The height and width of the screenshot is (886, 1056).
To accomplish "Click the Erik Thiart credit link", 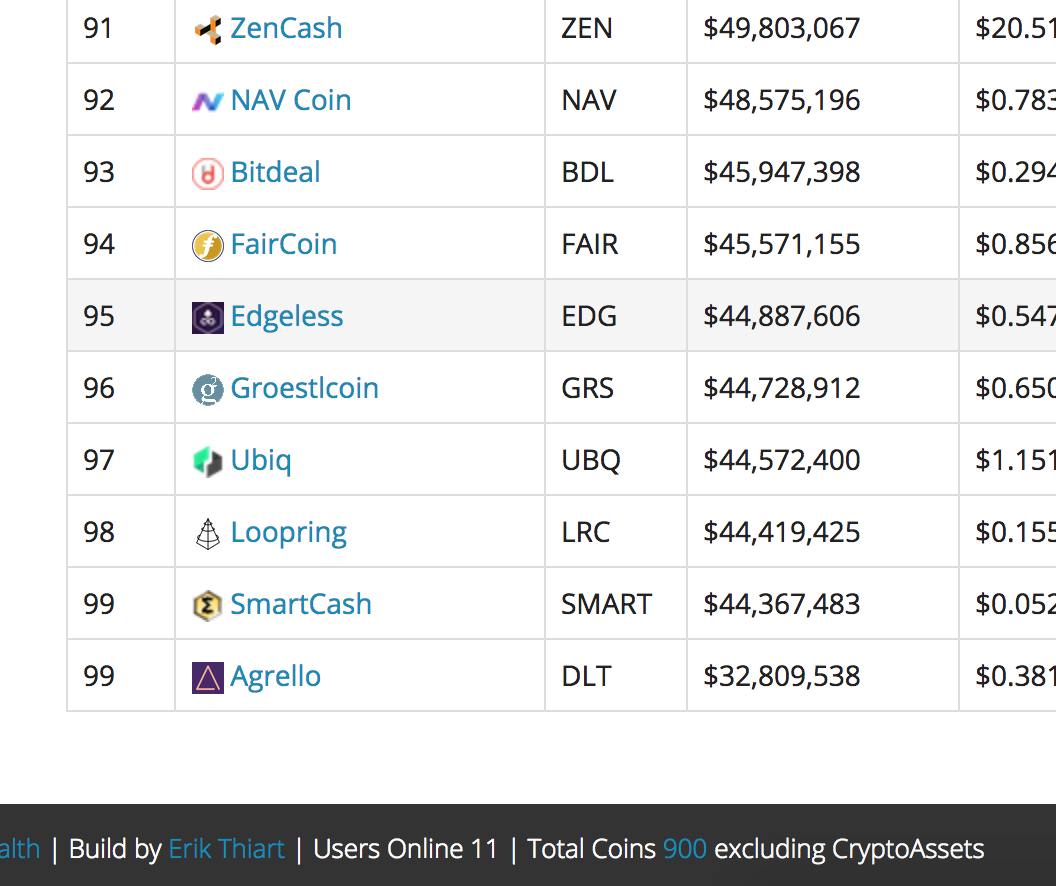I will (227, 849).
